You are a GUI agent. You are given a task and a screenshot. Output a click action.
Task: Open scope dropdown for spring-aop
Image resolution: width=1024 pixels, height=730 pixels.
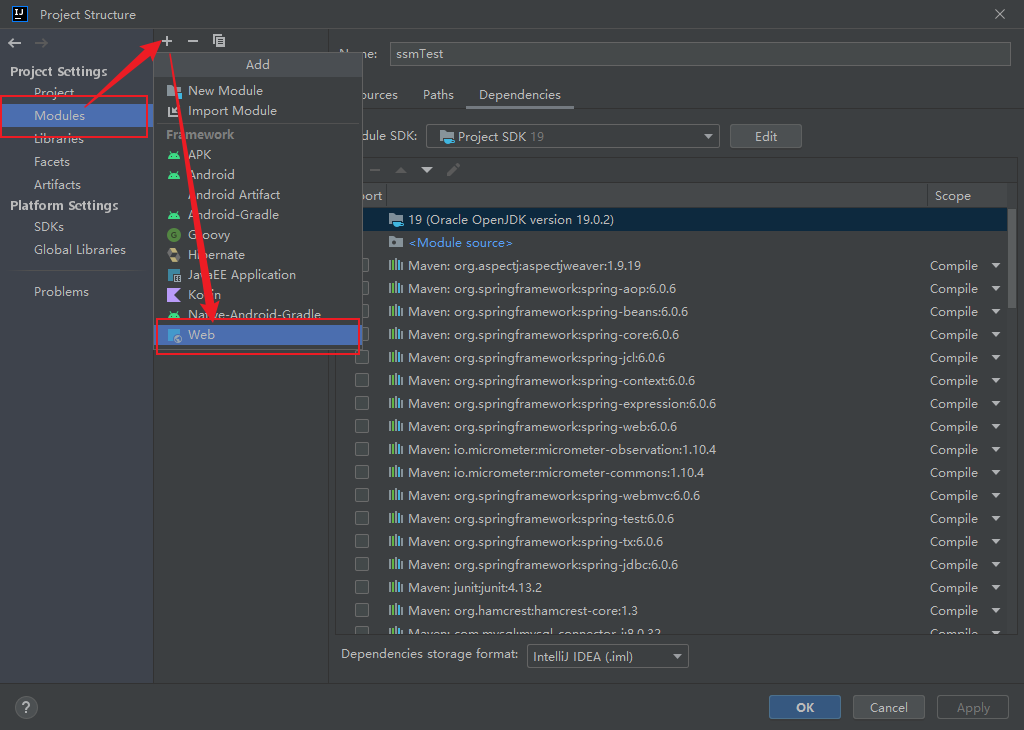coord(996,289)
